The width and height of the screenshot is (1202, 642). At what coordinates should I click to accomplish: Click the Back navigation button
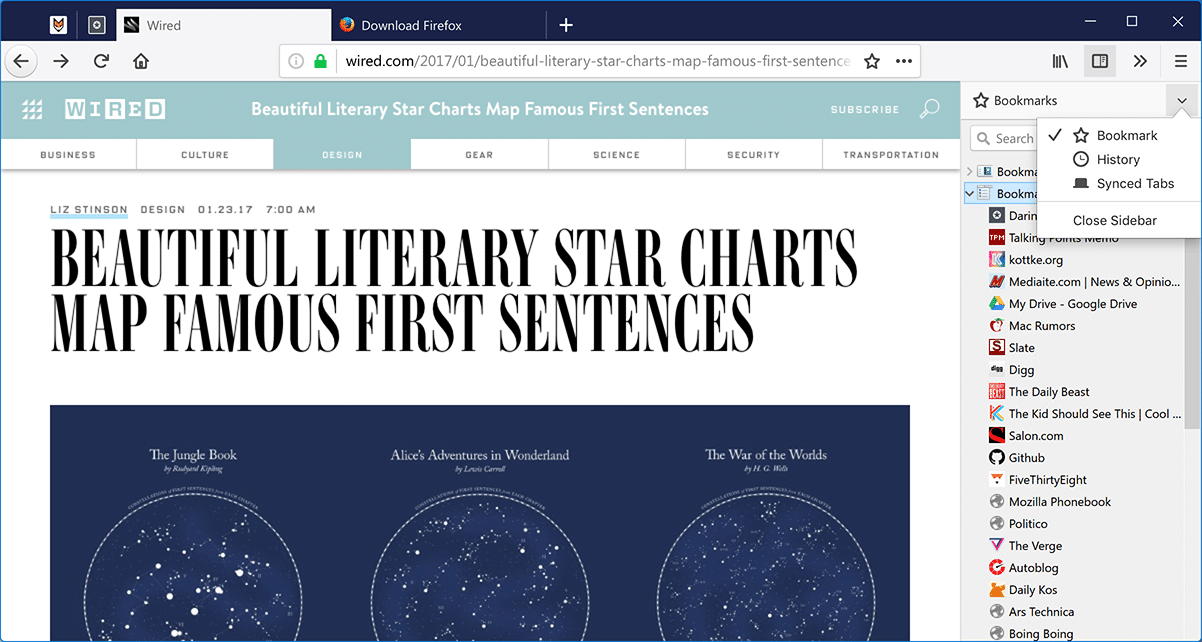coord(21,61)
